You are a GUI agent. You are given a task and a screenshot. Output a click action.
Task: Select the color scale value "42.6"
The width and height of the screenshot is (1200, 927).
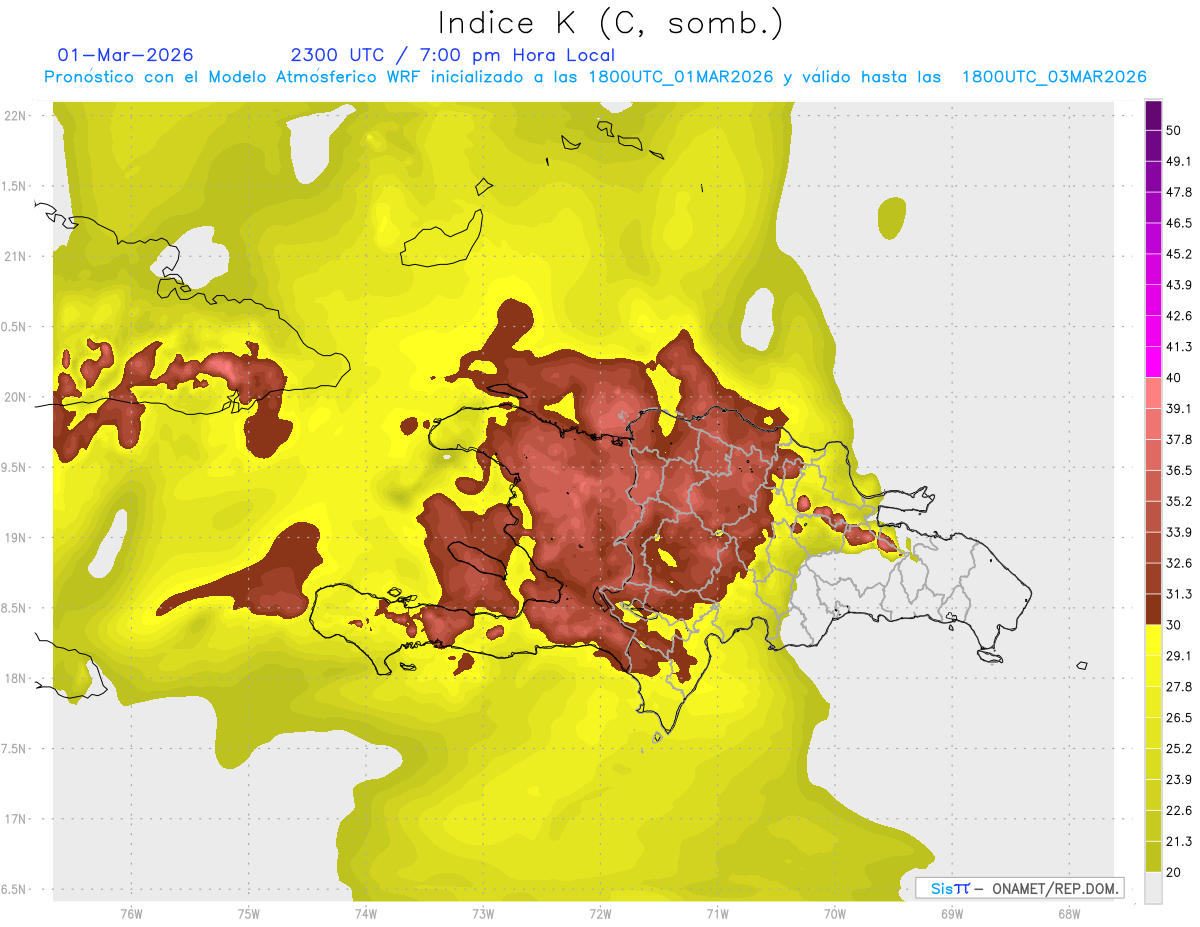[x=1179, y=316]
